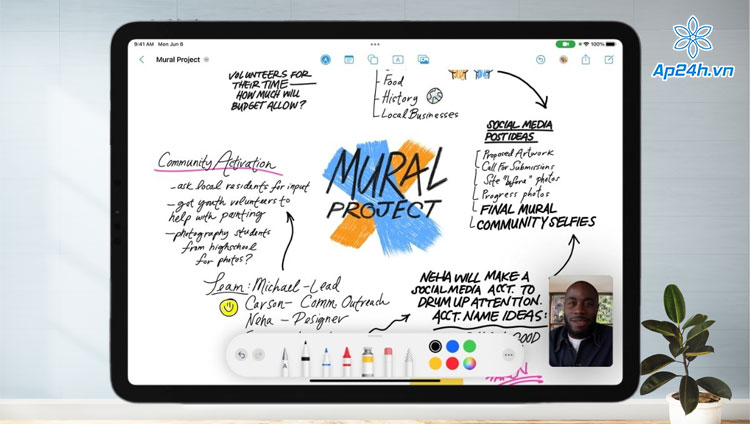Select the black marker pen tool
Image resolution: width=750 pixels, height=424 pixels.
pyautogui.click(x=305, y=359)
